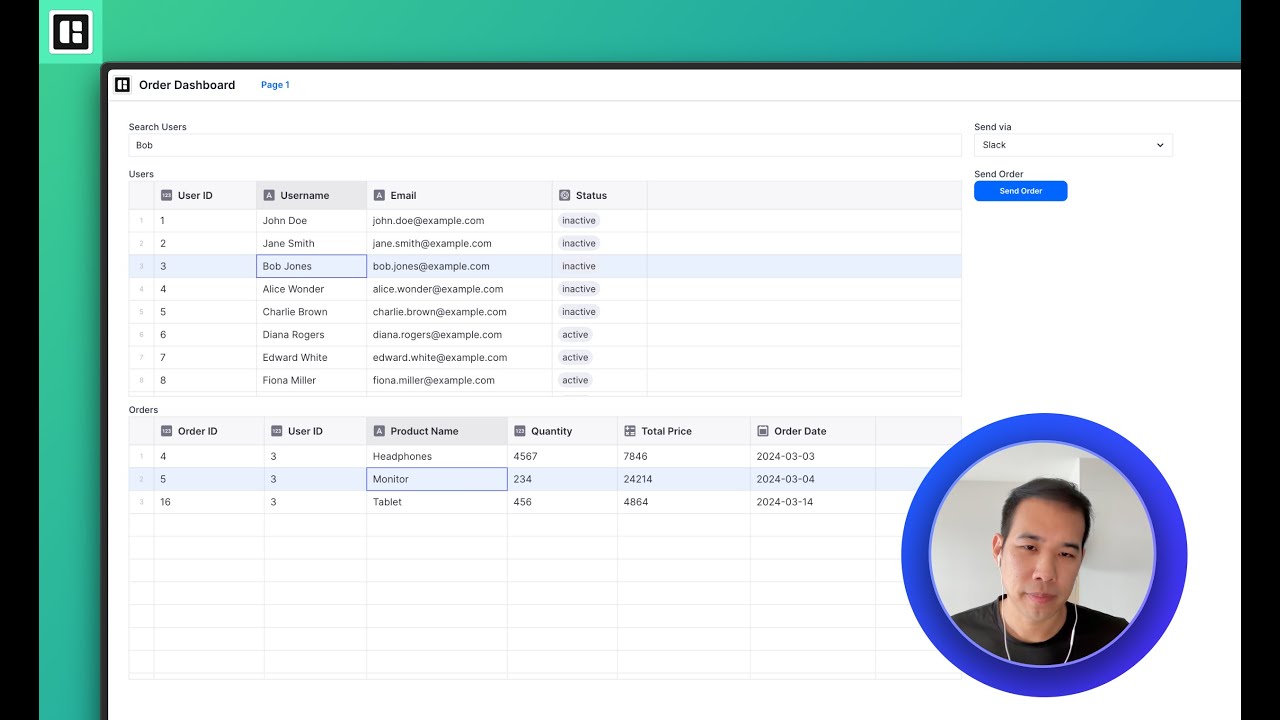The height and width of the screenshot is (720, 1280).
Task: Click the Quantity number-type column icon
Action: [x=519, y=431]
